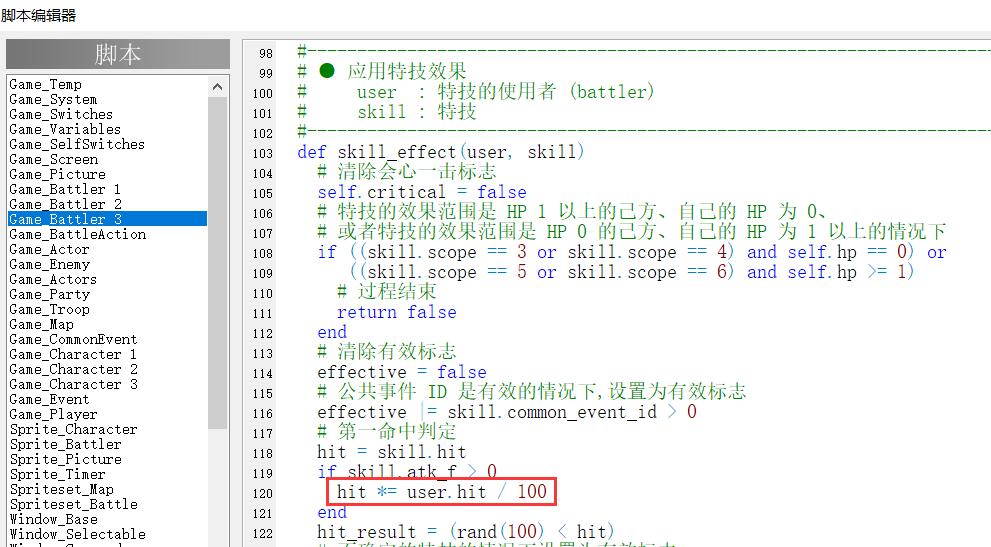The image size is (991, 547).
Task: Click comment 过程结束 on line 110
Action: (396, 292)
